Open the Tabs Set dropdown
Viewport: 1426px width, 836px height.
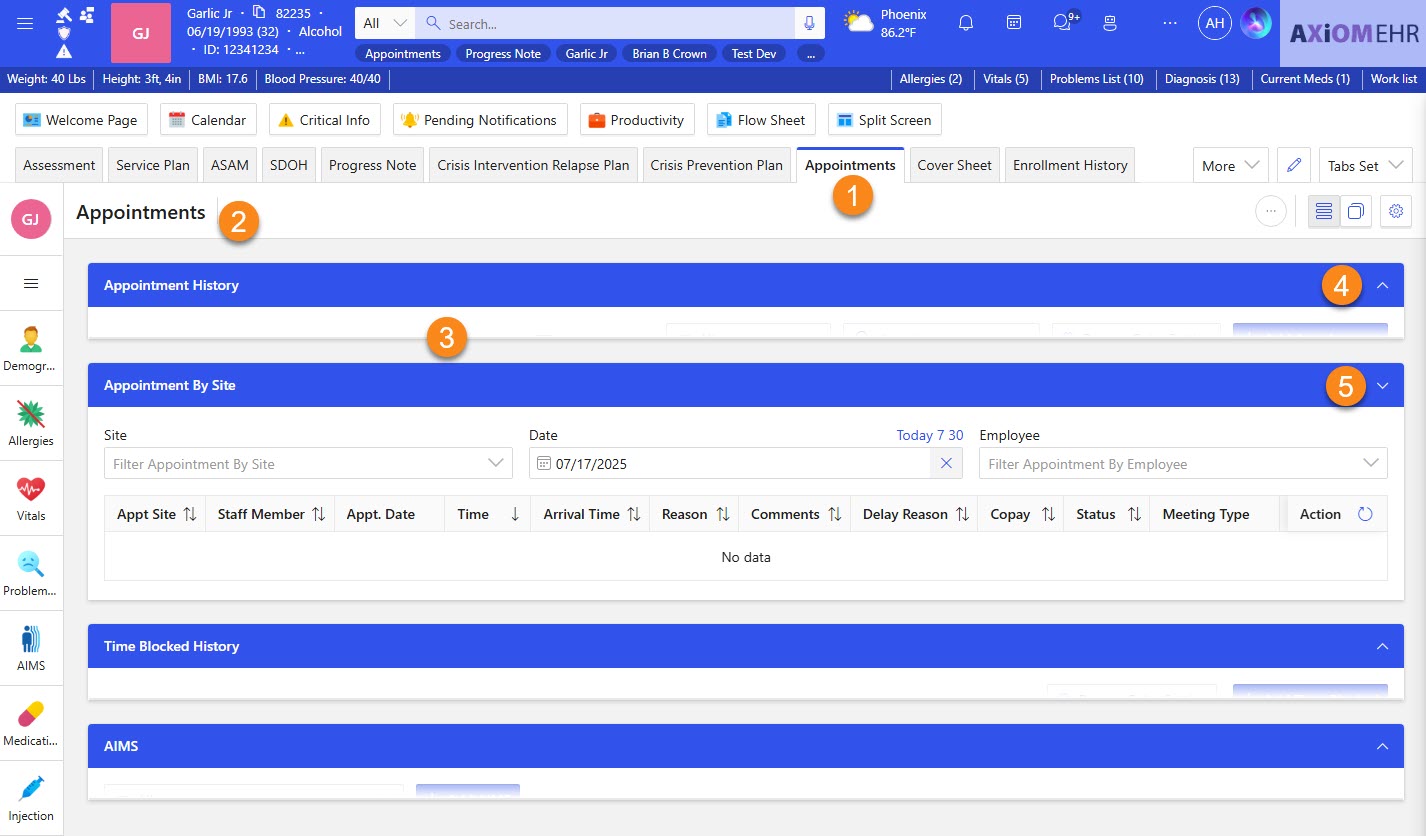(1364, 166)
